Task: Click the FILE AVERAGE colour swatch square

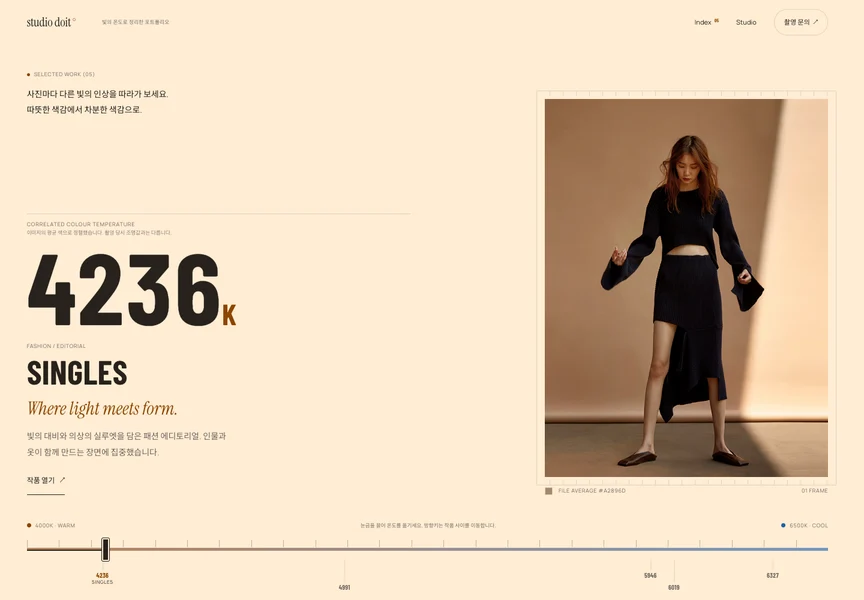Action: point(548,491)
